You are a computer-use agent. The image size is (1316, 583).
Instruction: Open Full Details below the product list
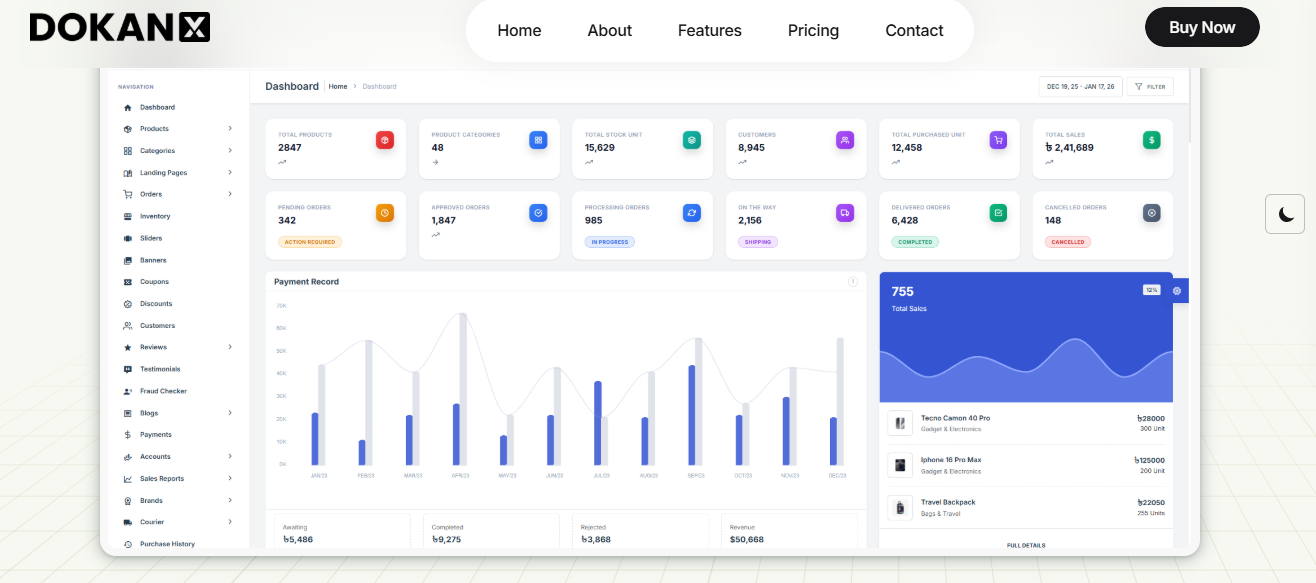pos(1025,545)
